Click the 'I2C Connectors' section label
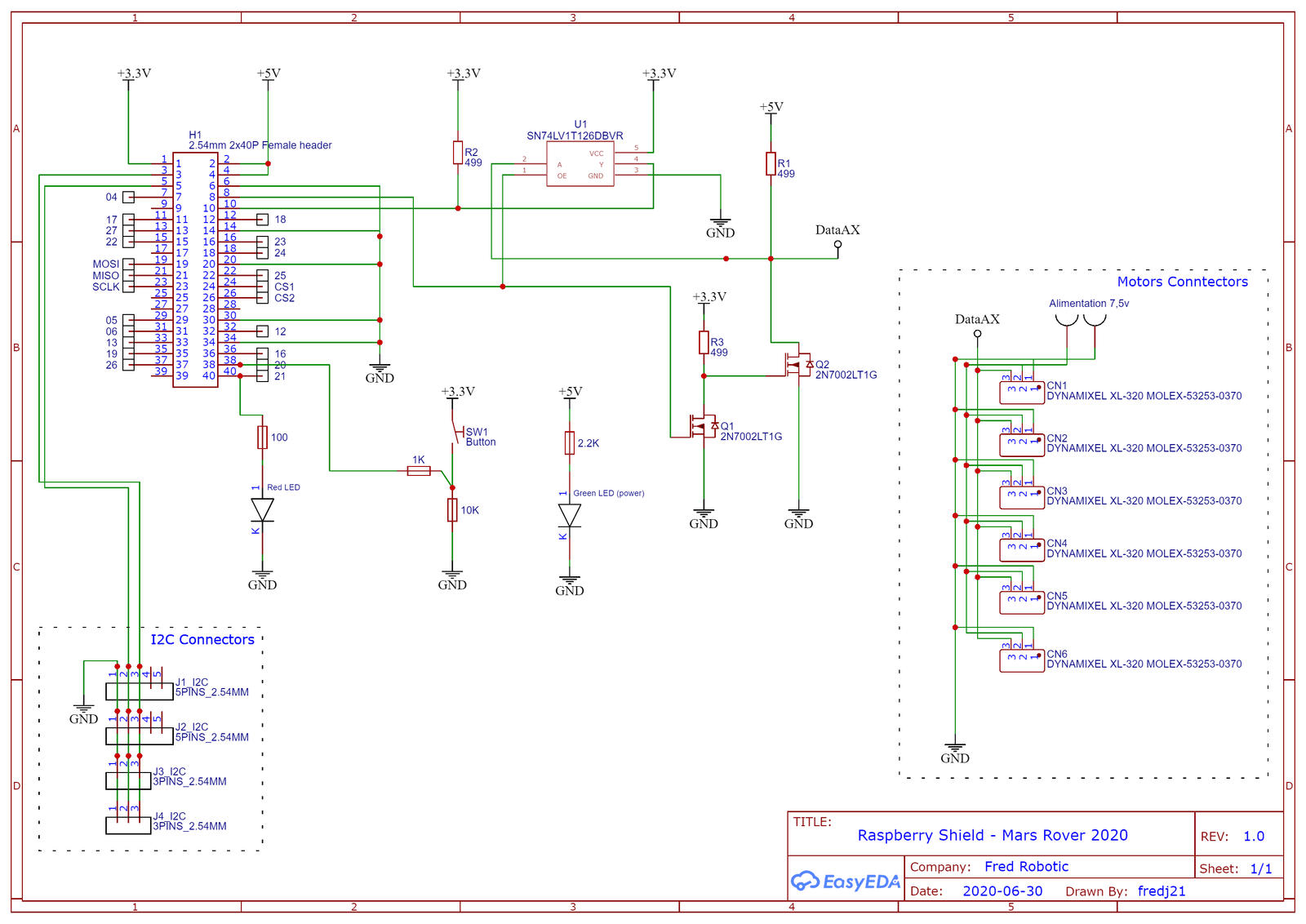1306x924 pixels. (x=202, y=640)
